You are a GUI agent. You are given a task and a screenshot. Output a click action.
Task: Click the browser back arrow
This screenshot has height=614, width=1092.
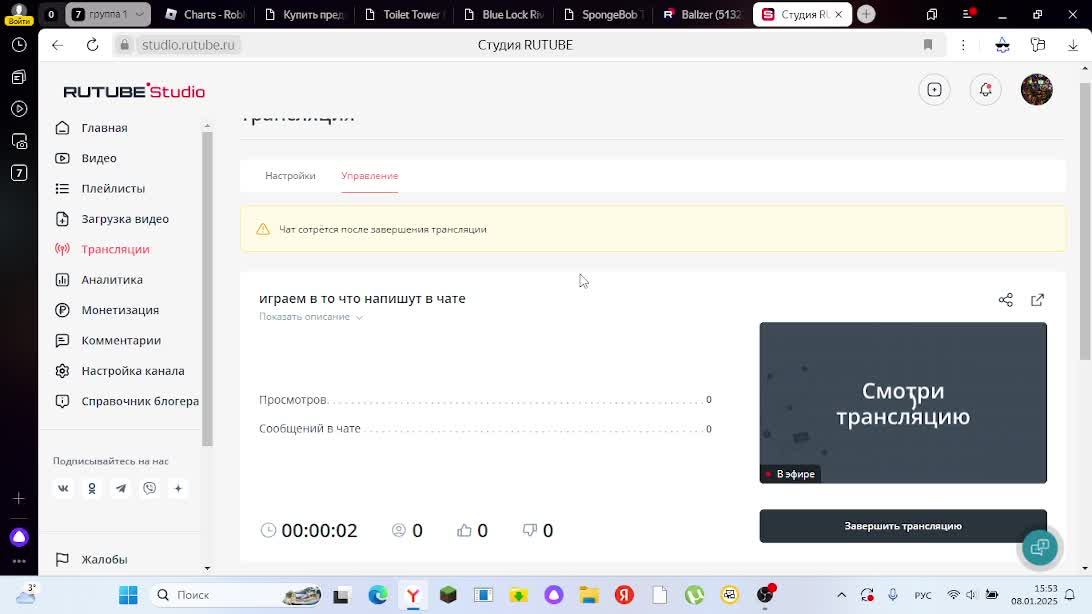tap(58, 45)
